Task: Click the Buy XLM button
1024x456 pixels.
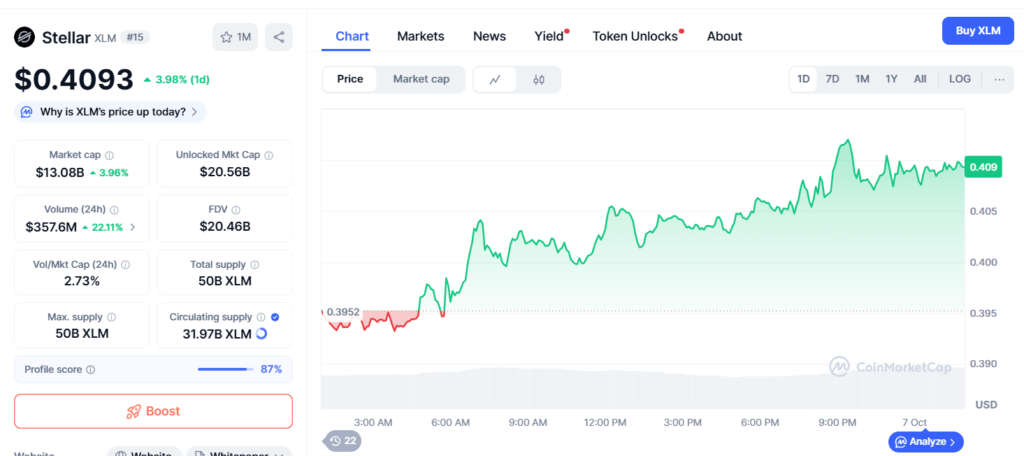Action: click(977, 31)
